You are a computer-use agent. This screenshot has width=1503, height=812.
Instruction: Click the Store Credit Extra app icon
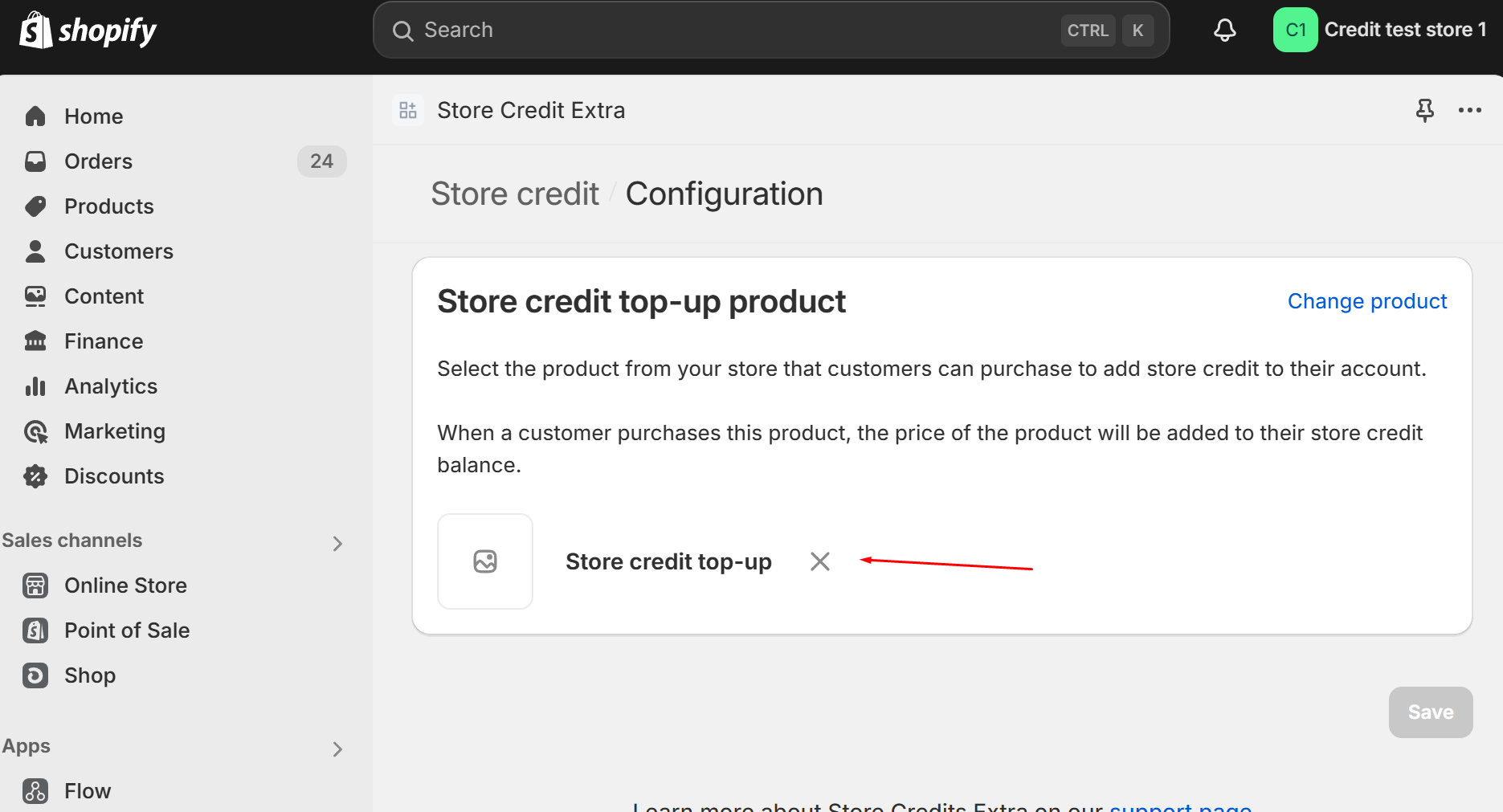tap(408, 110)
